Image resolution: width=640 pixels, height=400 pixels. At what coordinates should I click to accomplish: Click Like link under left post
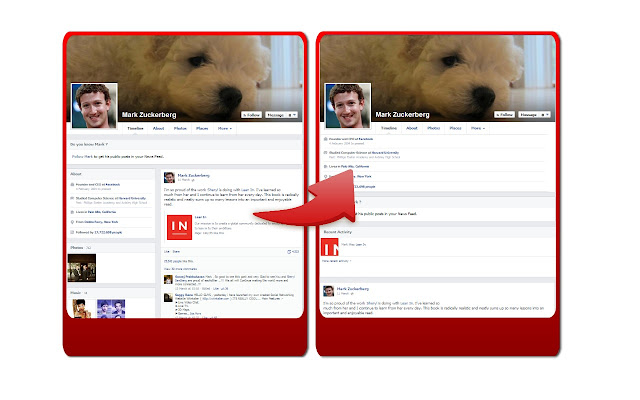166,251
